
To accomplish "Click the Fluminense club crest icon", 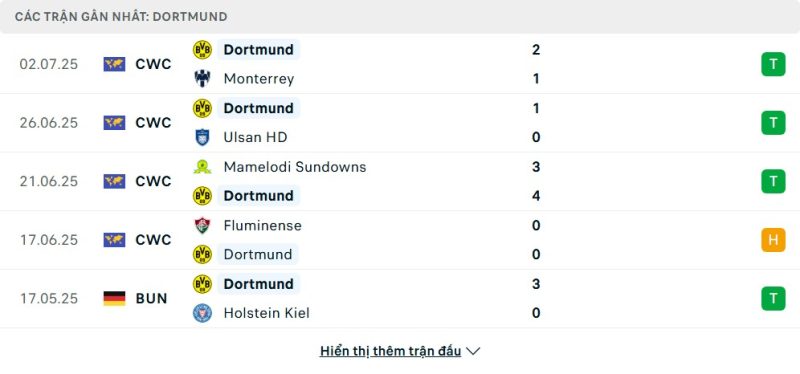I will (x=202, y=225).
